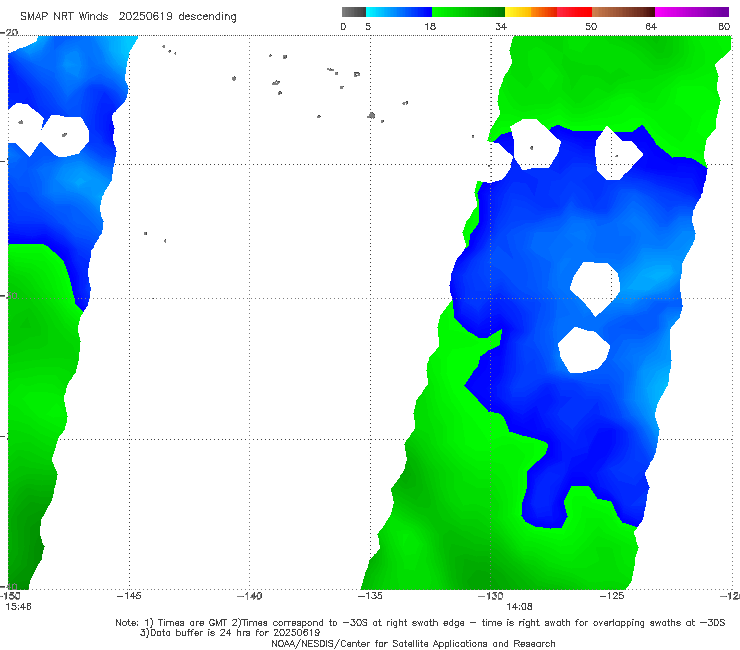Viewport: 740px width, 650px height.
Task: Click the brown segment of the color bar
Action: (x=623, y=12)
